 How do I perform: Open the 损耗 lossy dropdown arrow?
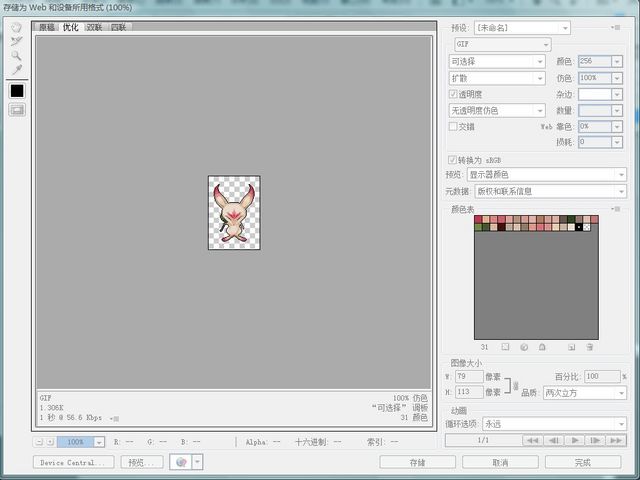coord(617,142)
